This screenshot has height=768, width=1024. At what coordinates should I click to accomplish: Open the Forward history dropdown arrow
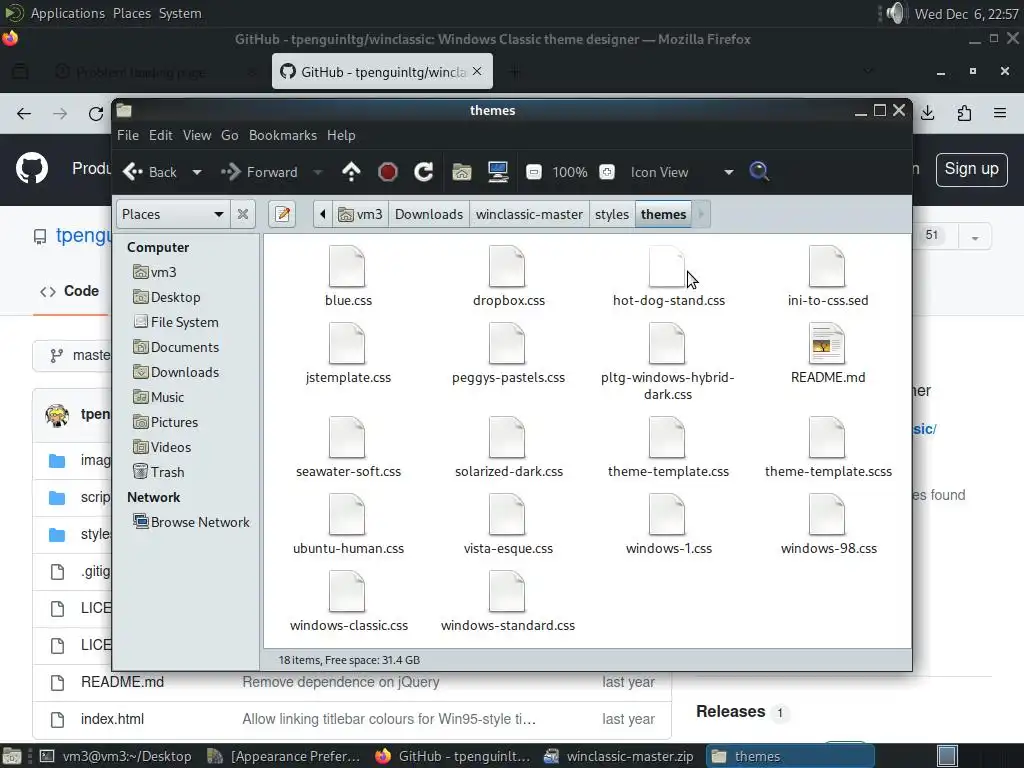click(318, 172)
